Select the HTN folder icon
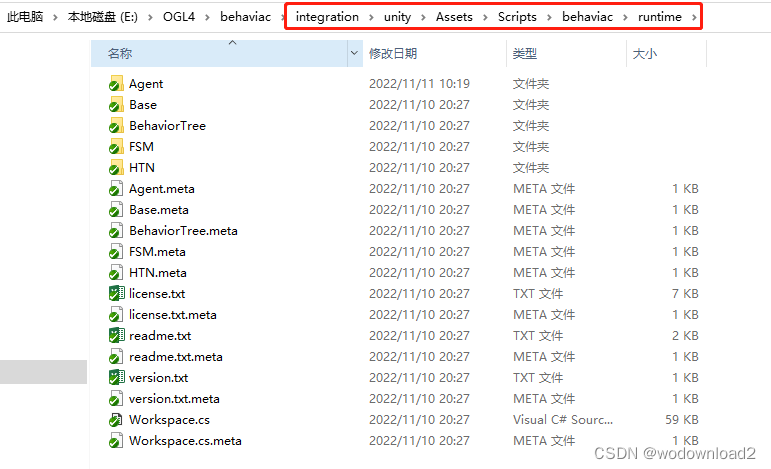The height and width of the screenshot is (469, 771). click(116, 168)
